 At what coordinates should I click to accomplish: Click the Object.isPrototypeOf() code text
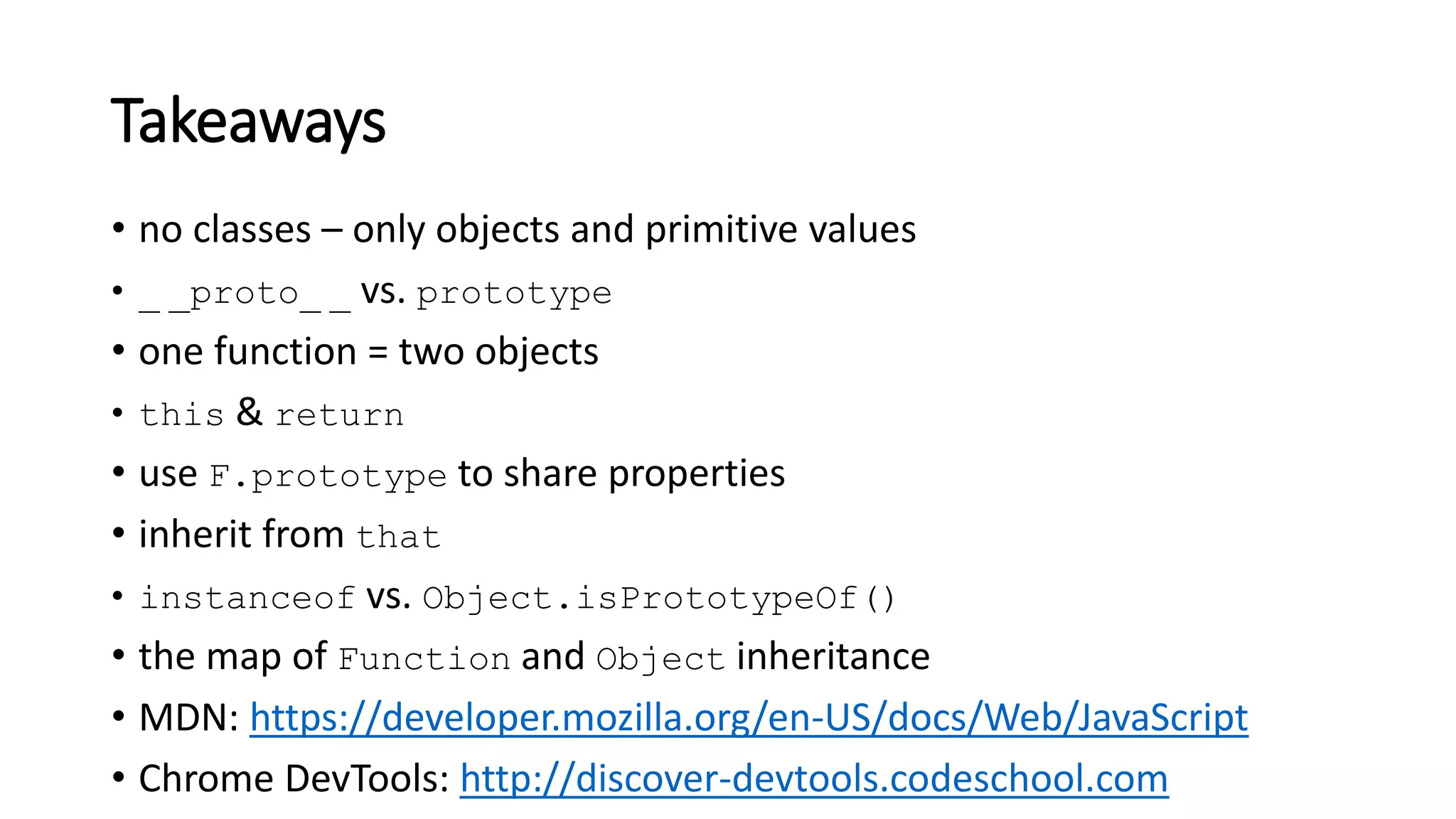click(658, 598)
